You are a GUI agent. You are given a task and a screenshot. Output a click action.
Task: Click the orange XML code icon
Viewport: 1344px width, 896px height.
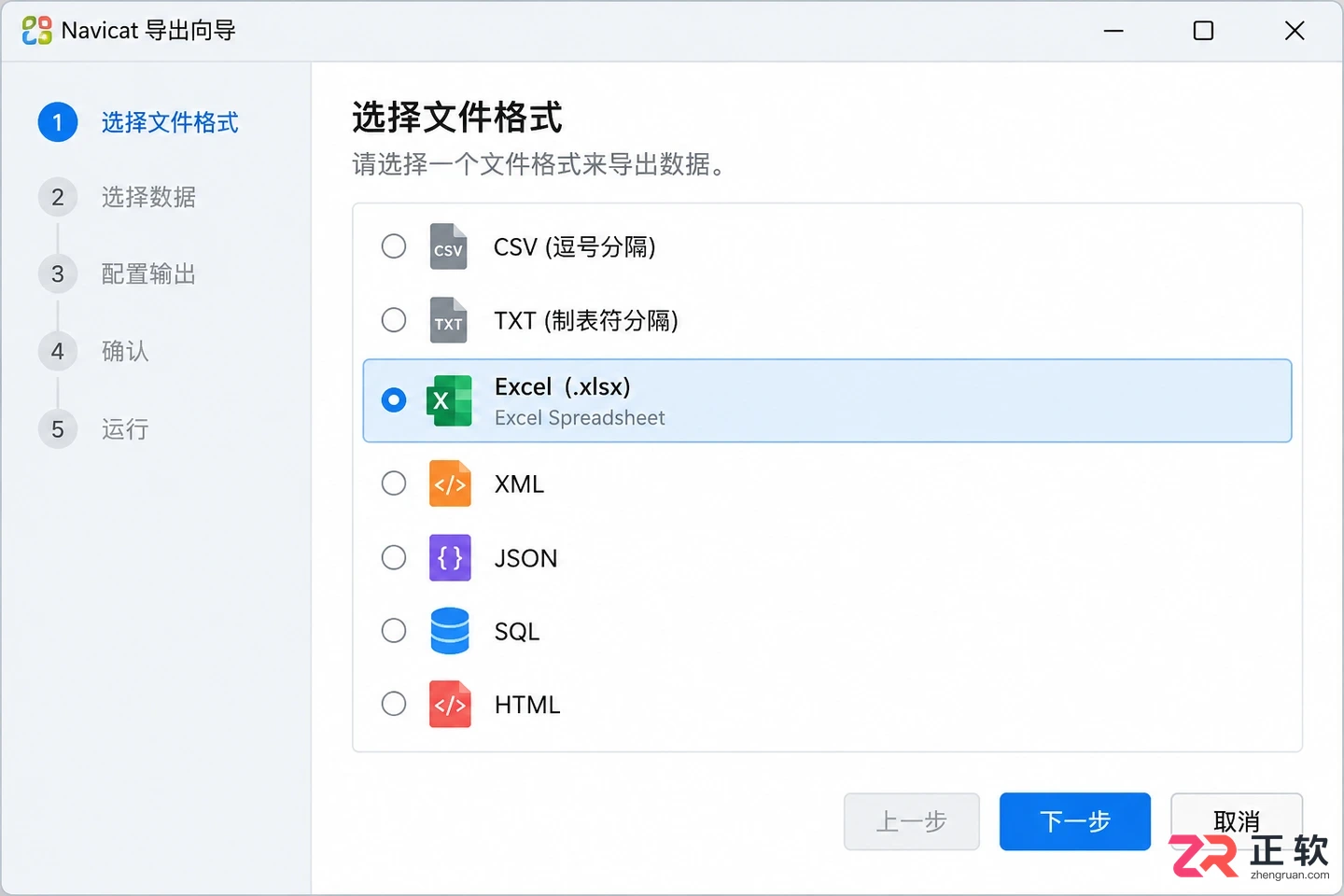(450, 483)
